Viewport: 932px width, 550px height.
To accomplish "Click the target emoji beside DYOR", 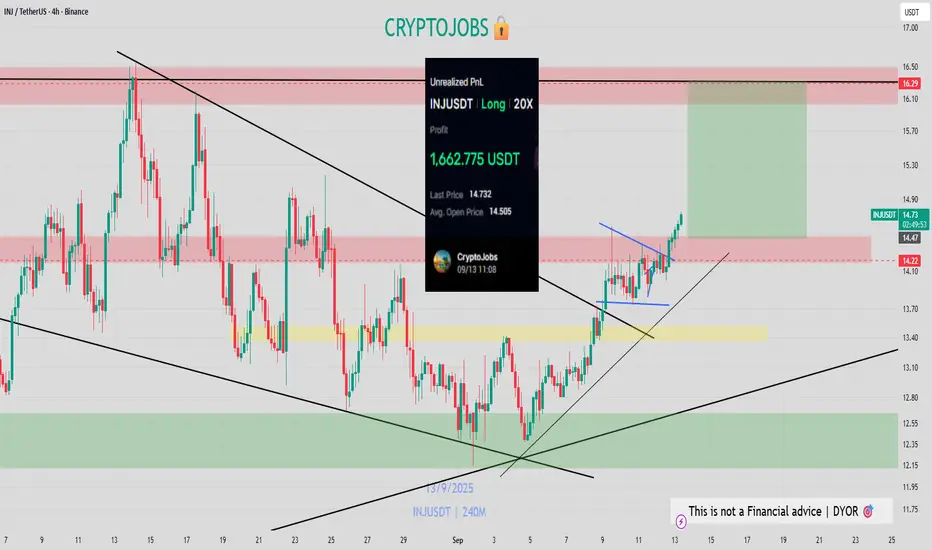I will (x=868, y=511).
